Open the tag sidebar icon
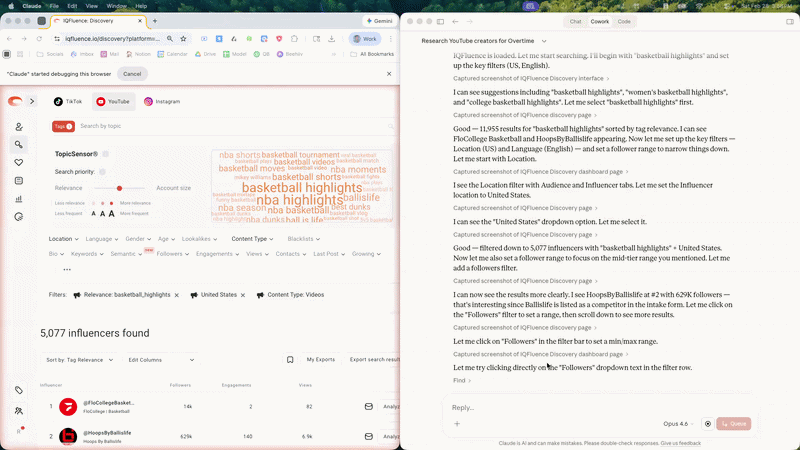800x450 pixels. 19,390
